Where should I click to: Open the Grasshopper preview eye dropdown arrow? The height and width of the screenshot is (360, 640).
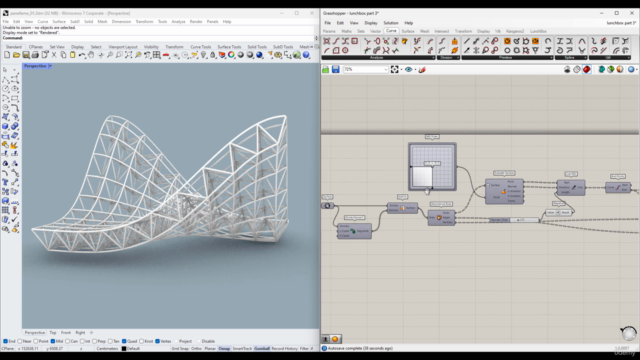coord(416,70)
